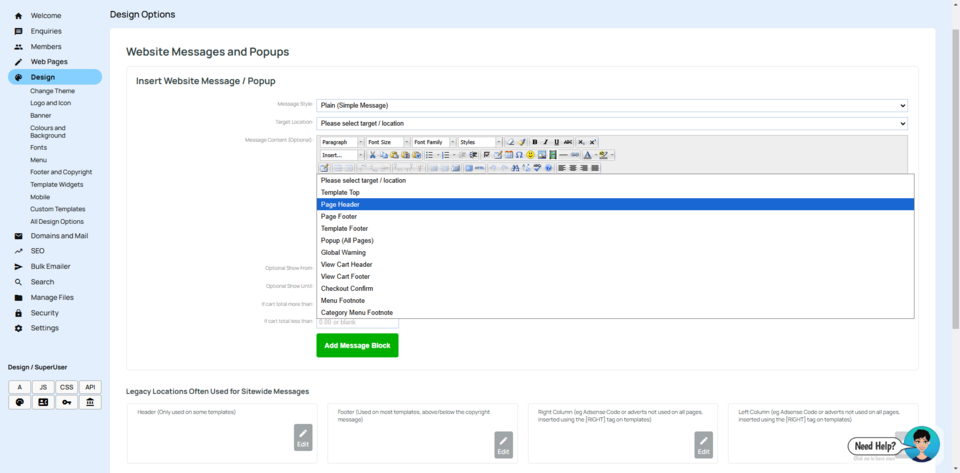The image size is (960, 473).
Task: Open the Message Style dropdown
Action: coord(611,105)
